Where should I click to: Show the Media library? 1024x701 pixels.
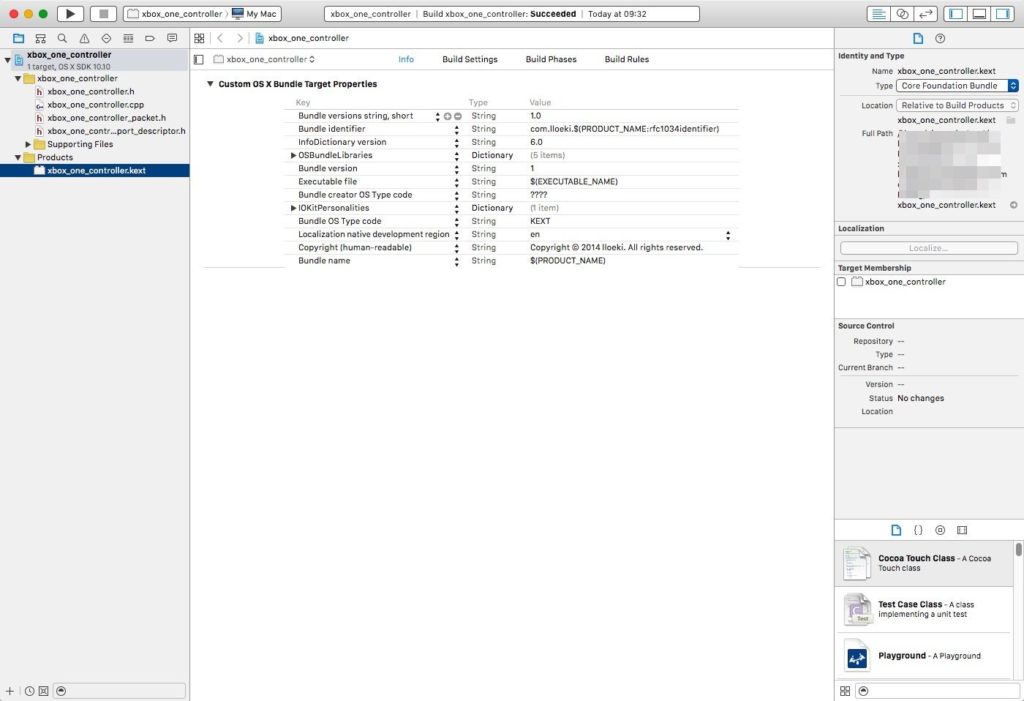tap(962, 530)
